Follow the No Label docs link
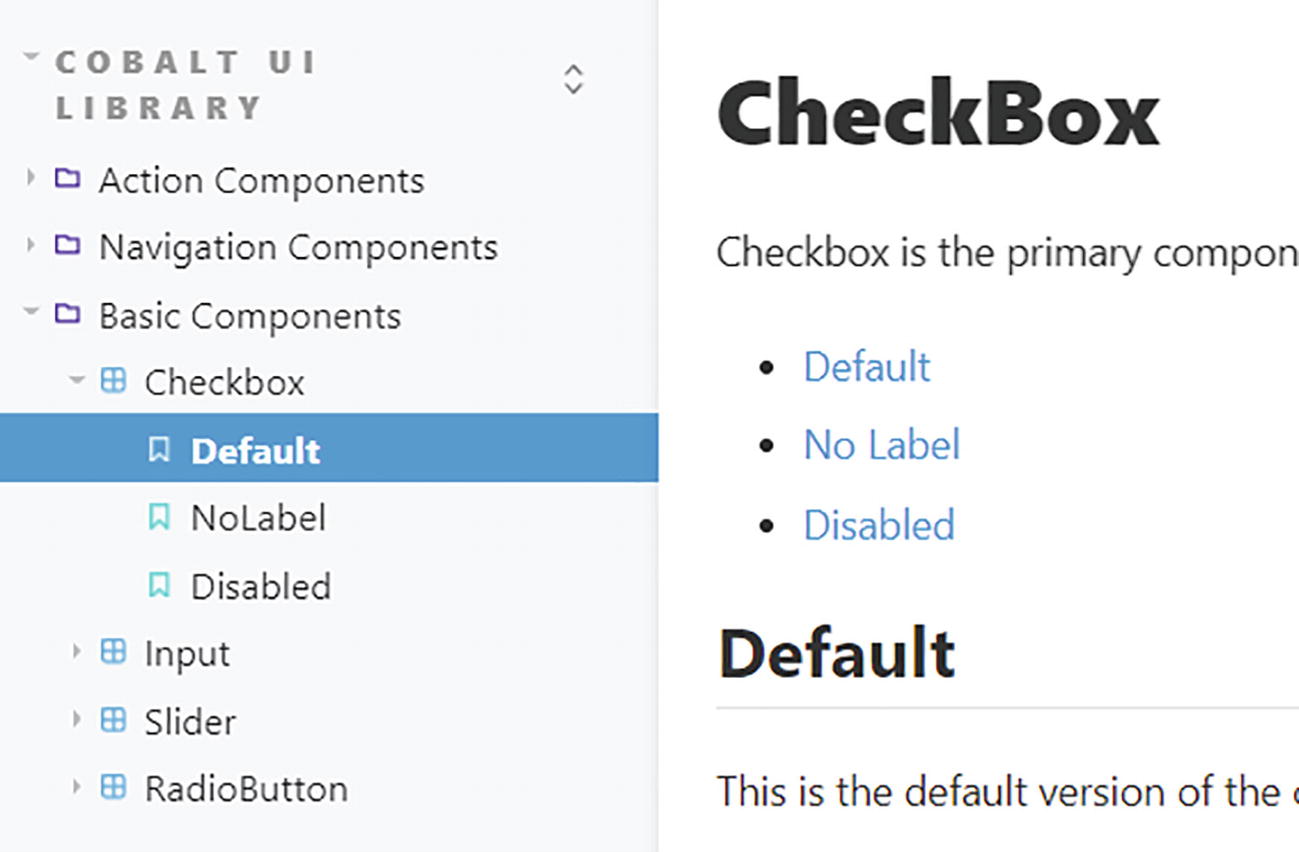Image resolution: width=1299 pixels, height=852 pixels. point(881,445)
